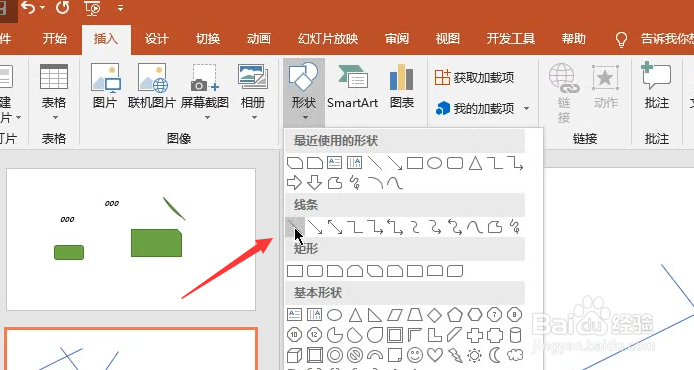This screenshot has width=694, height=370.
Task: Open the 帮助 help tab
Action: (x=574, y=39)
